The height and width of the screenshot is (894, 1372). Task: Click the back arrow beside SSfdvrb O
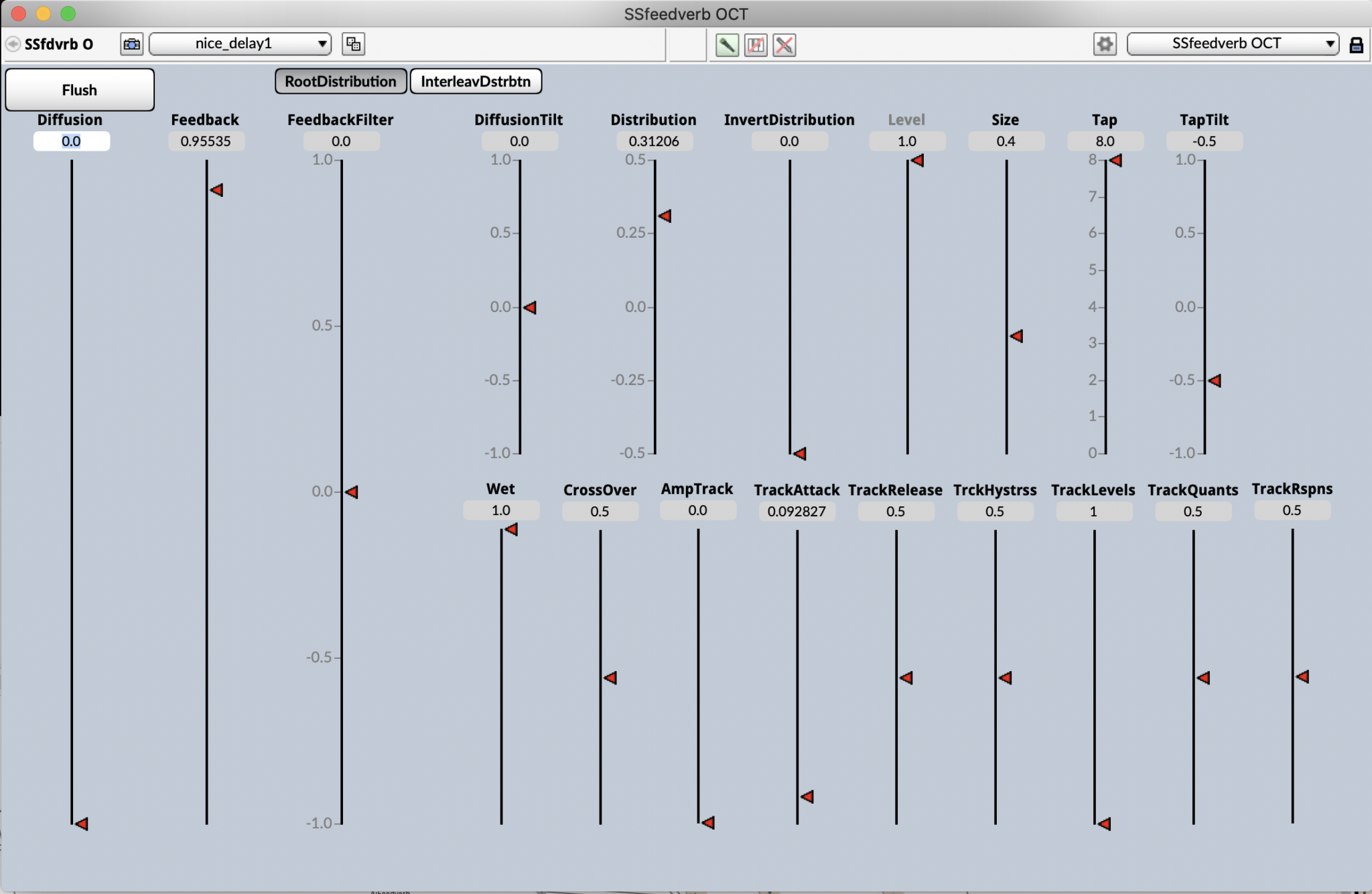(x=13, y=44)
